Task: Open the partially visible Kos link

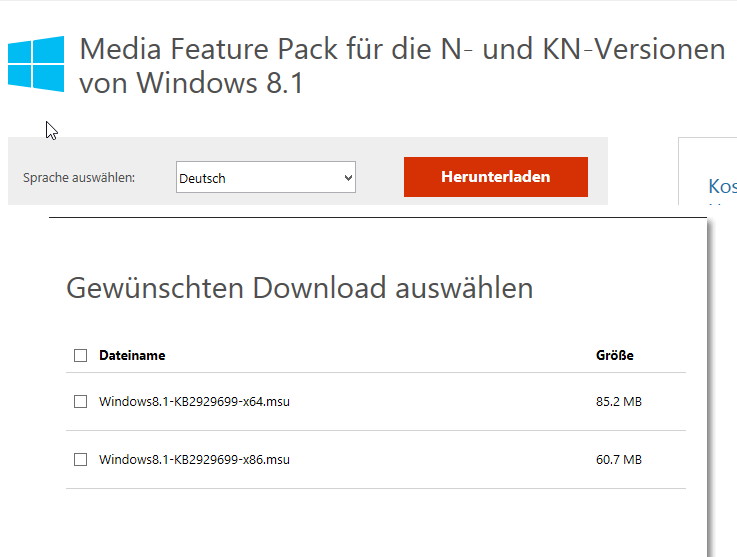Action: coord(722,186)
